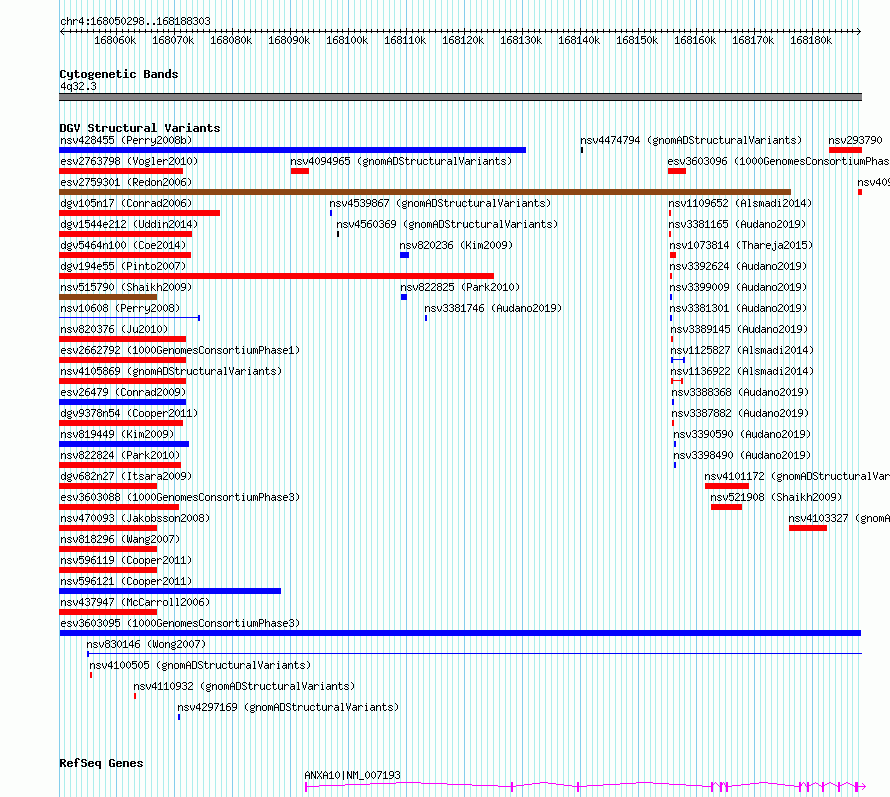This screenshot has height=797, width=890.
Task: Select nsv596121 (Cooper2011) label
Action: tap(126, 581)
